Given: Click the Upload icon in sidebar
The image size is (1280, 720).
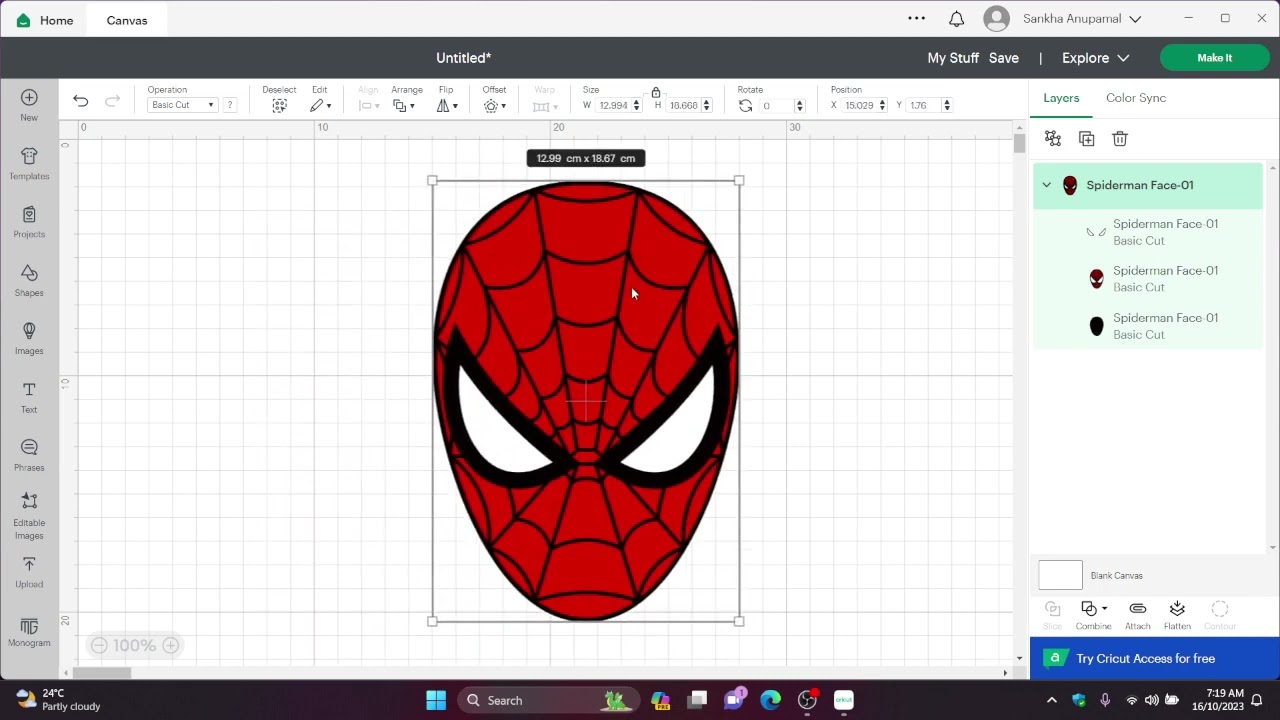Looking at the screenshot, I should coord(29,572).
